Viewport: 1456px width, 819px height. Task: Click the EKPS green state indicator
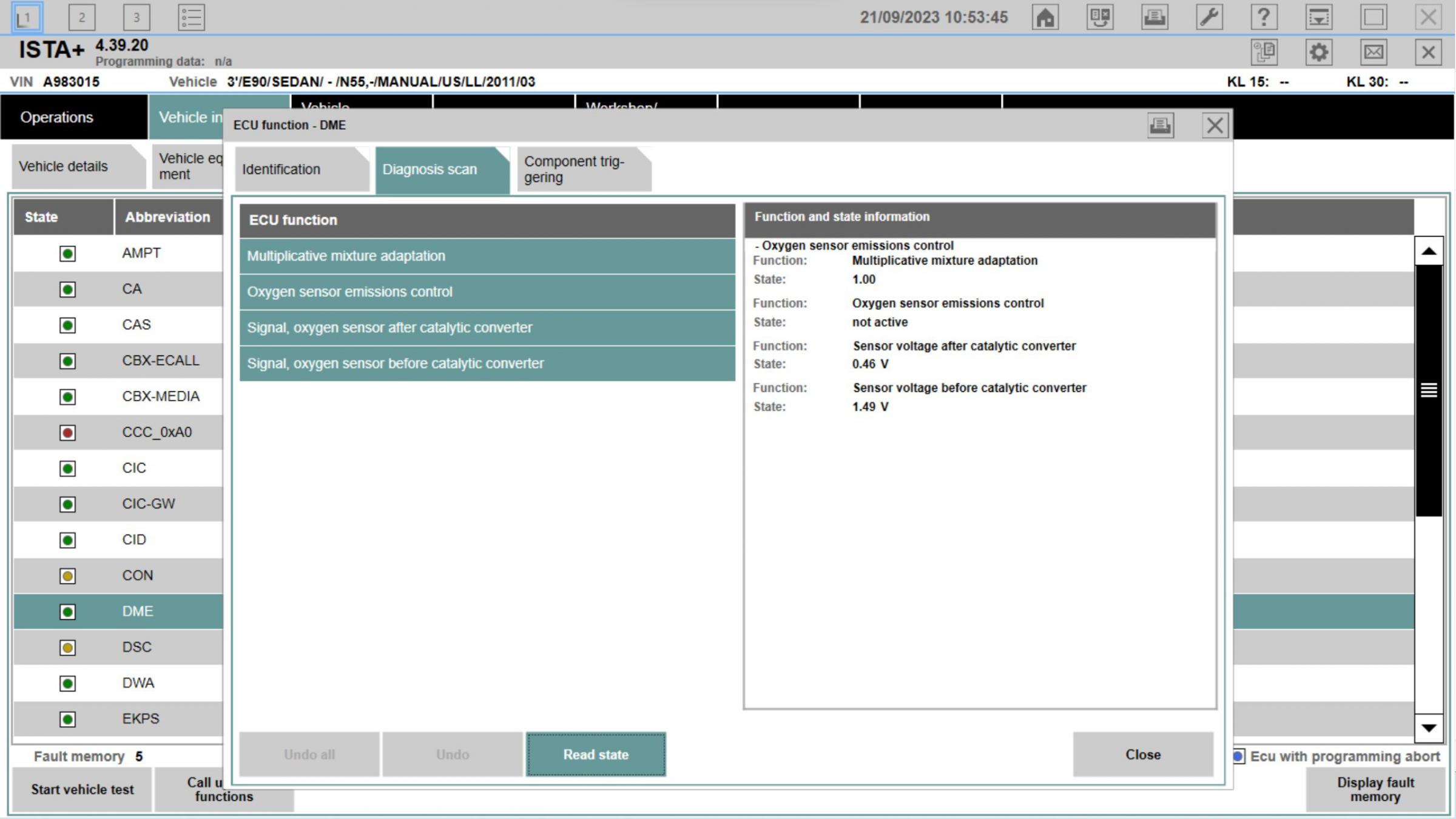(x=67, y=719)
